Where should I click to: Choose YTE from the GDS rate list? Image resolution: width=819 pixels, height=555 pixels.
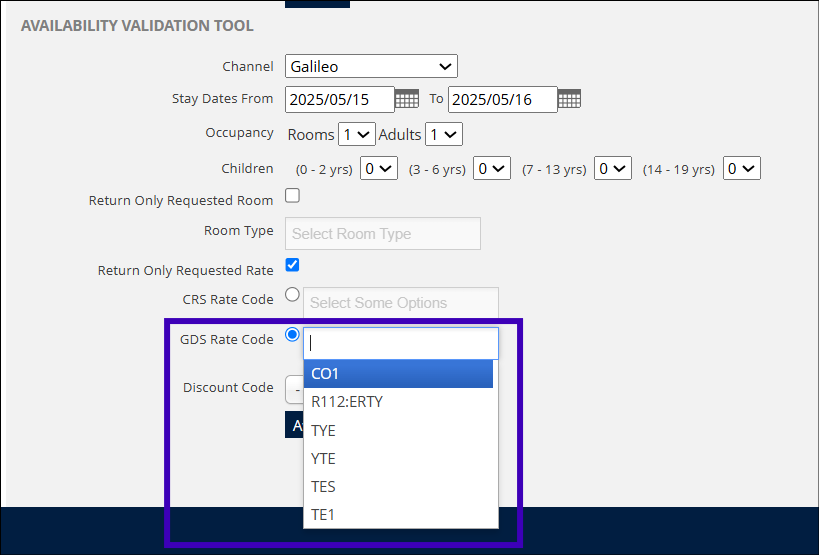(x=399, y=458)
